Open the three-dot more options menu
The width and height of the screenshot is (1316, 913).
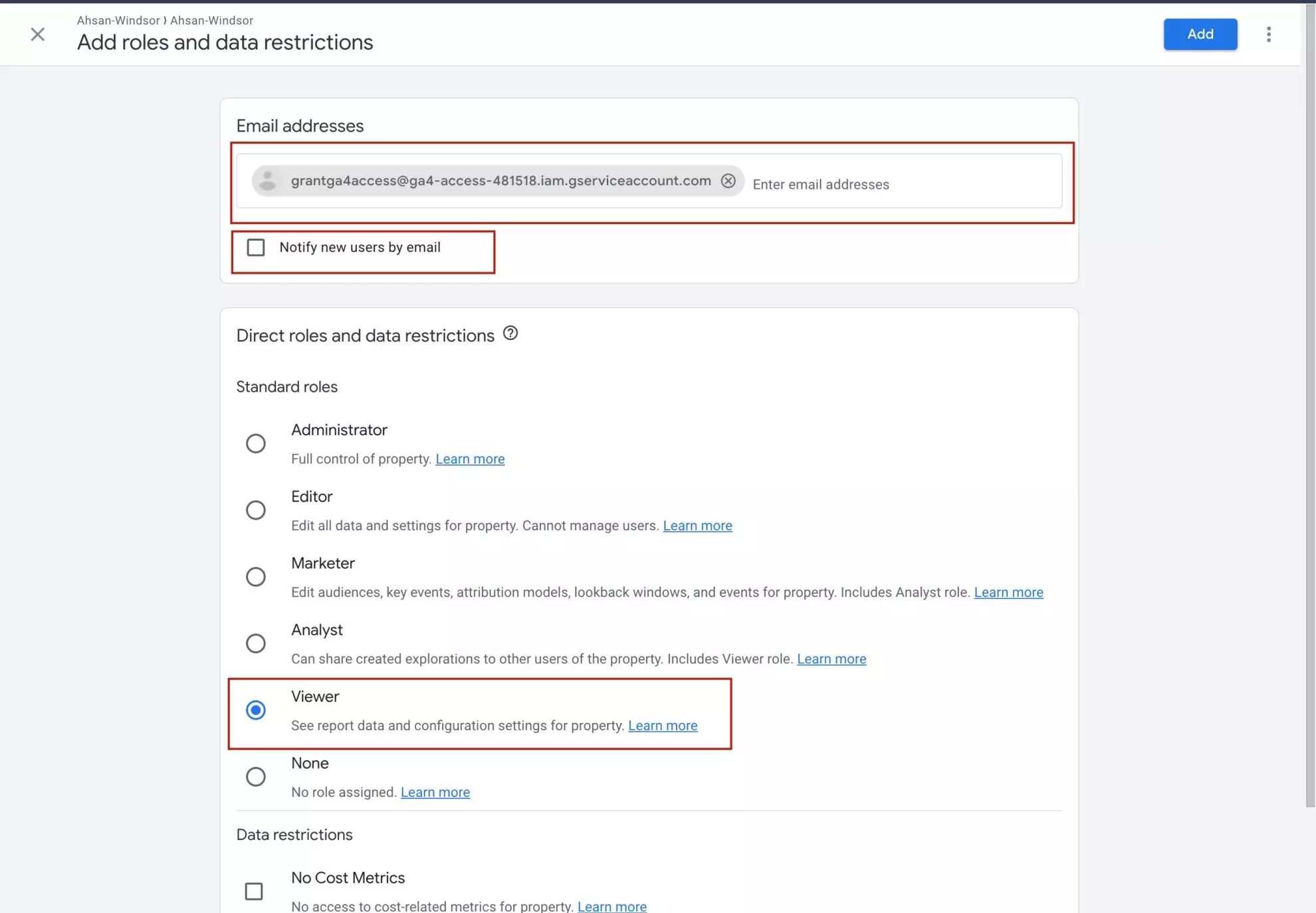coord(1268,35)
